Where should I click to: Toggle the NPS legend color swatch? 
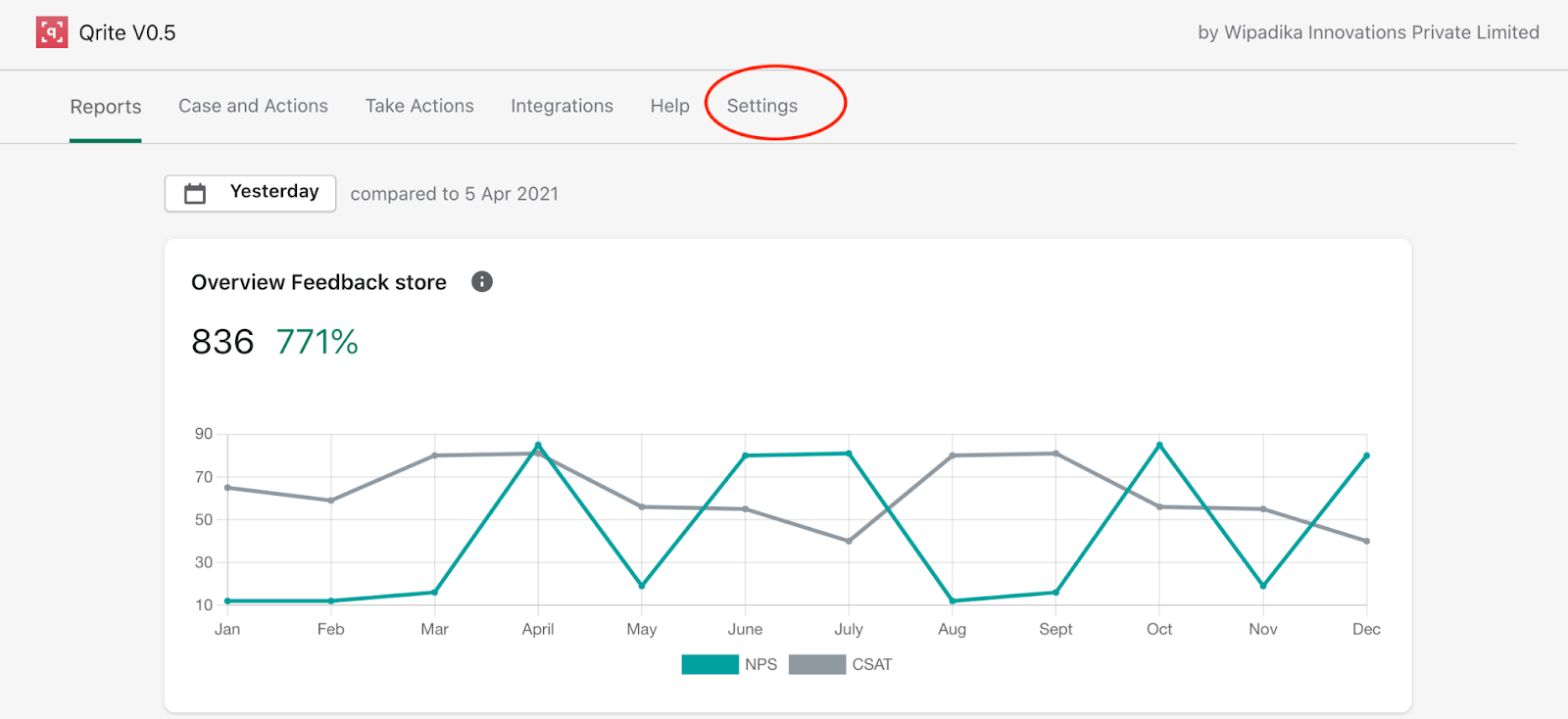tap(710, 664)
